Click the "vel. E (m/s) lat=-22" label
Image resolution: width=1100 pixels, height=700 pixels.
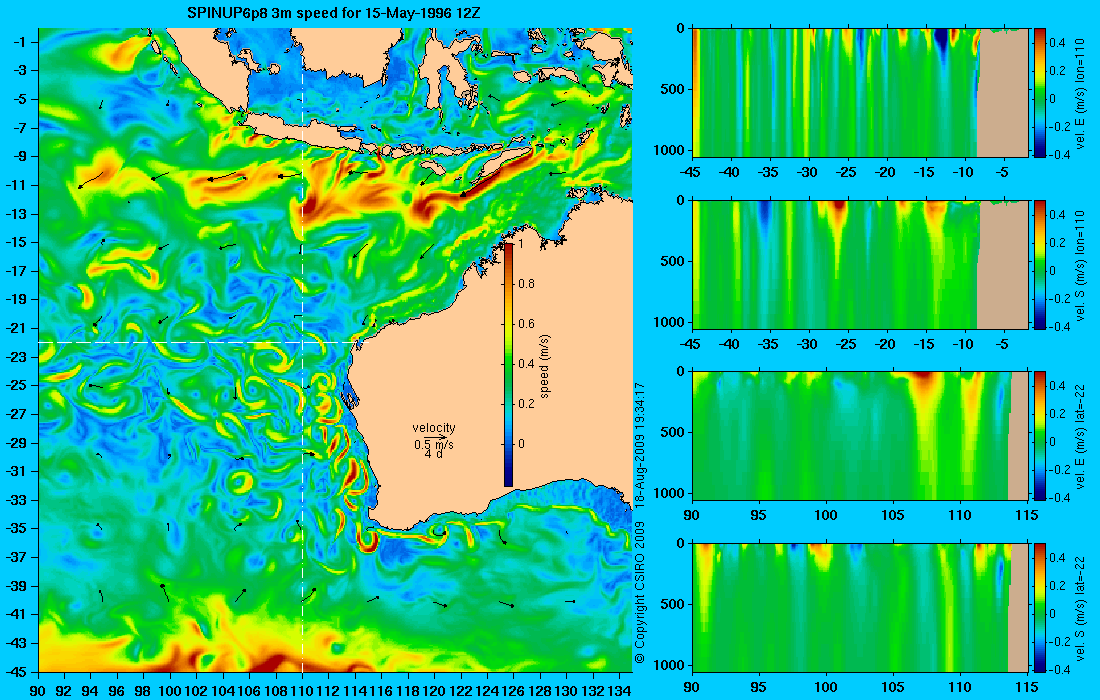click(1080, 436)
